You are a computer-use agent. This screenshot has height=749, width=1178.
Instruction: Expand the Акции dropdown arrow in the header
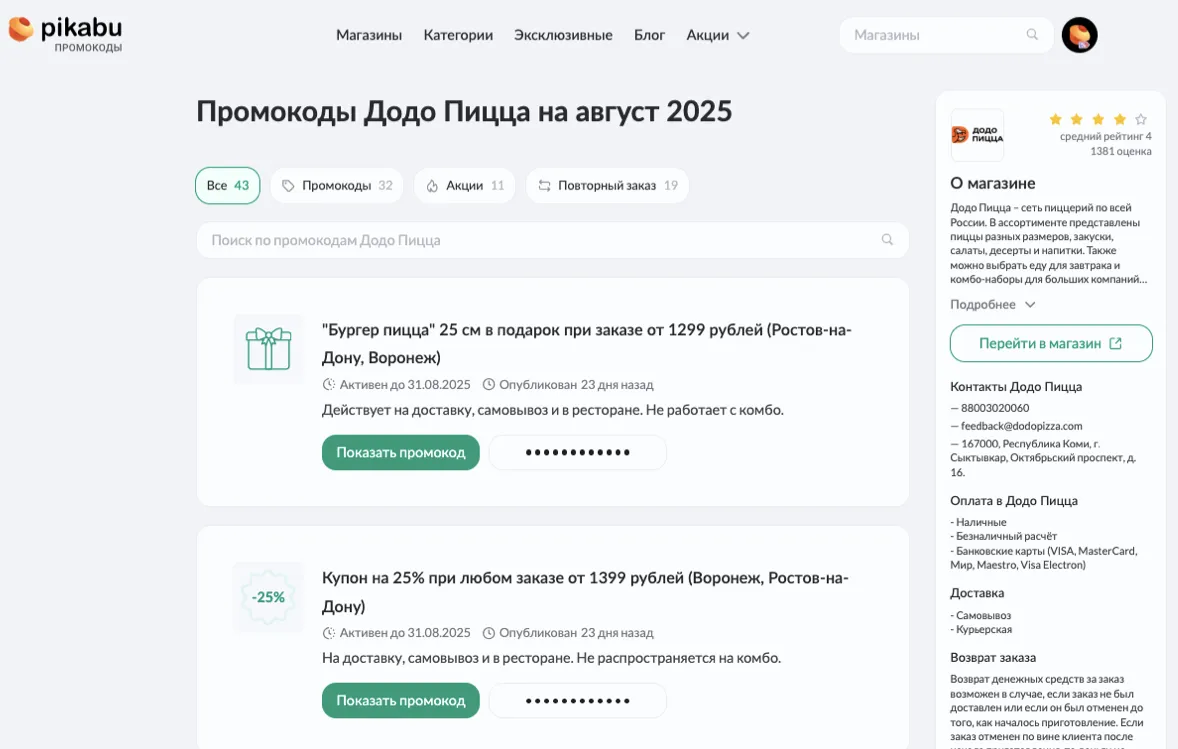click(x=743, y=35)
